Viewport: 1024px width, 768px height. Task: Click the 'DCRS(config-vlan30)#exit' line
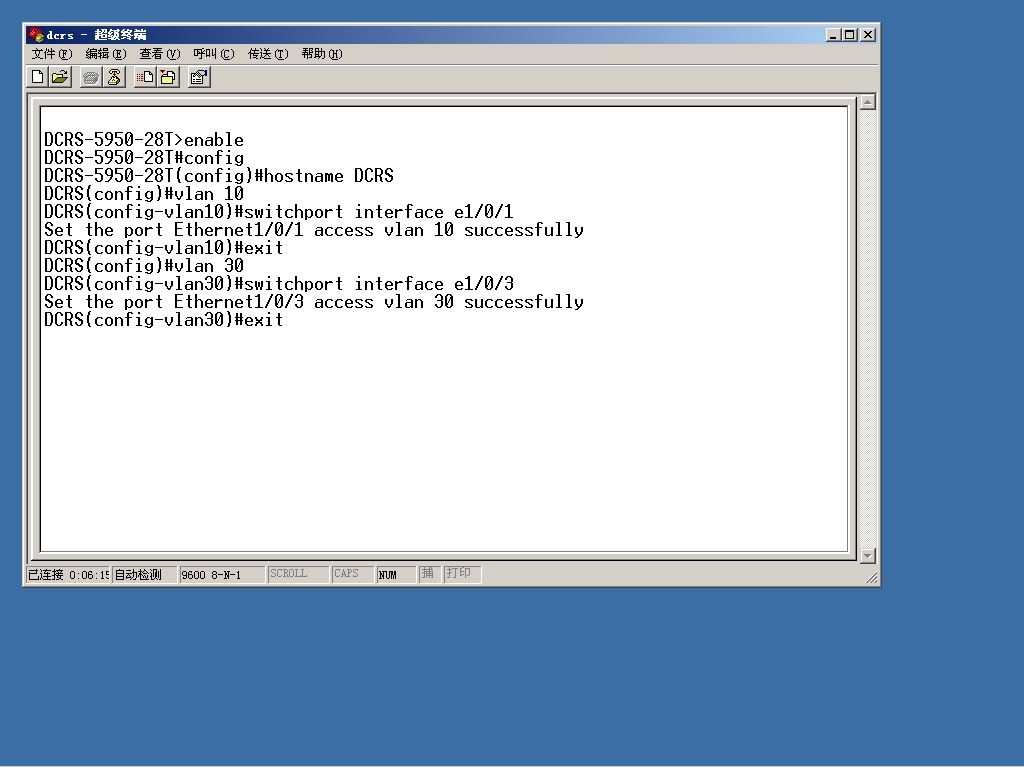[163, 320]
